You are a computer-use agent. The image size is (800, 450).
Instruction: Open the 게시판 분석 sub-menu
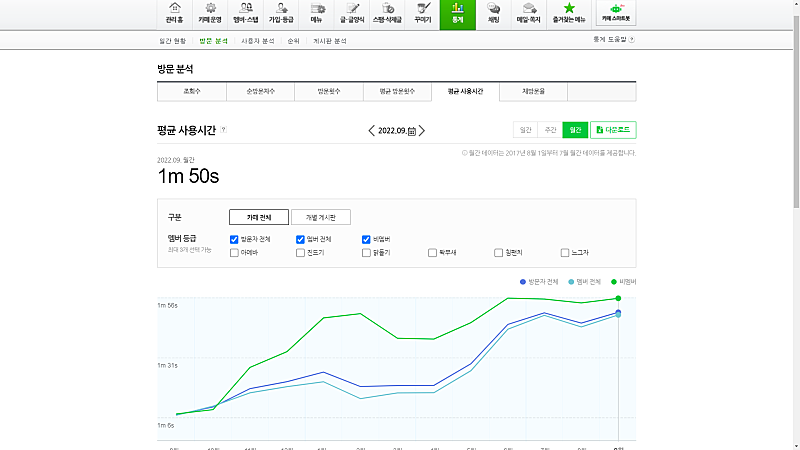(x=330, y=41)
